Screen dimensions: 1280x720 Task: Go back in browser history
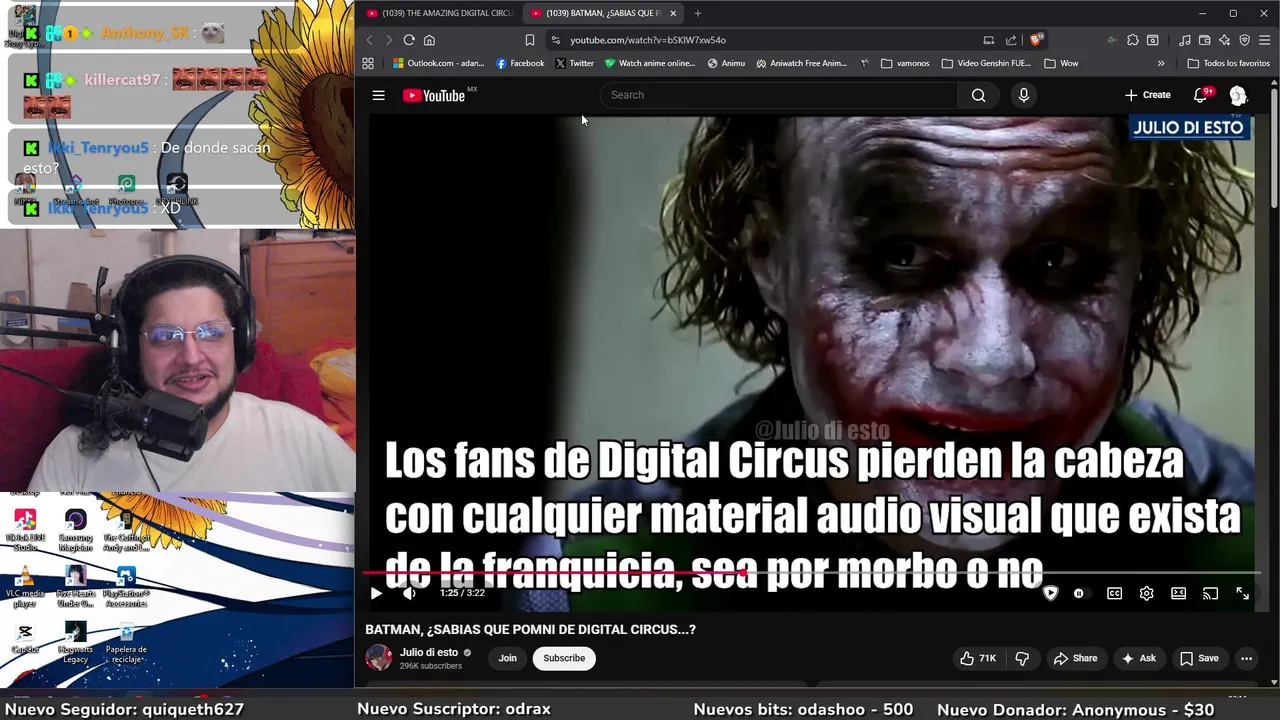coord(369,40)
